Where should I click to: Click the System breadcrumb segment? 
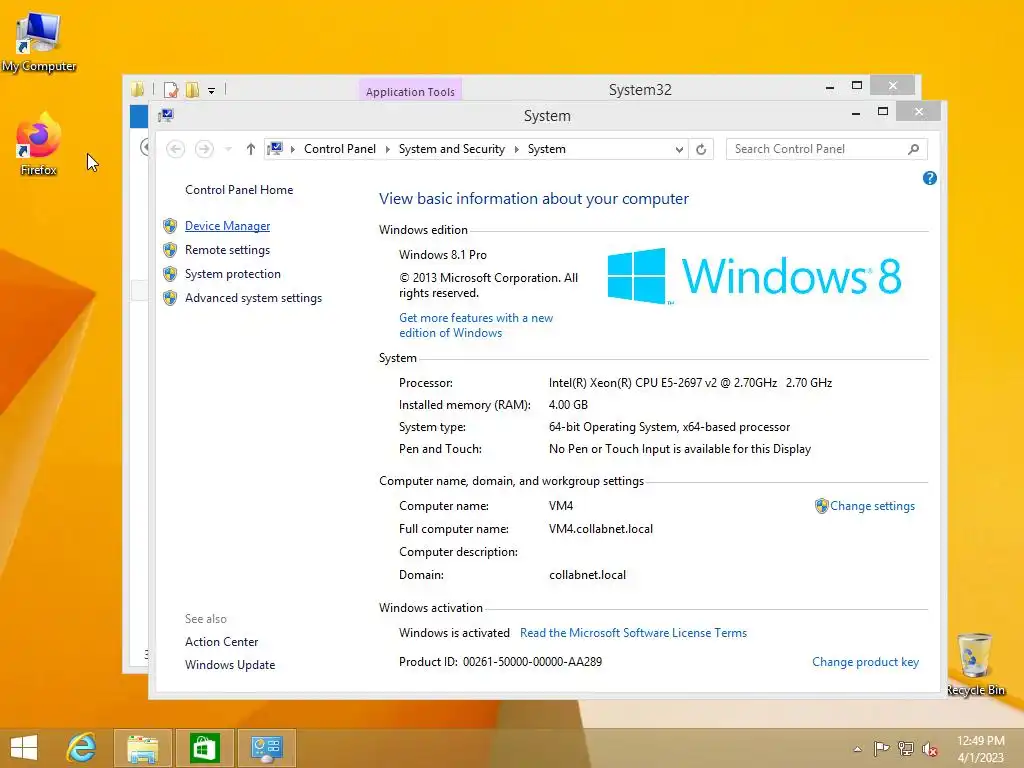(x=547, y=150)
